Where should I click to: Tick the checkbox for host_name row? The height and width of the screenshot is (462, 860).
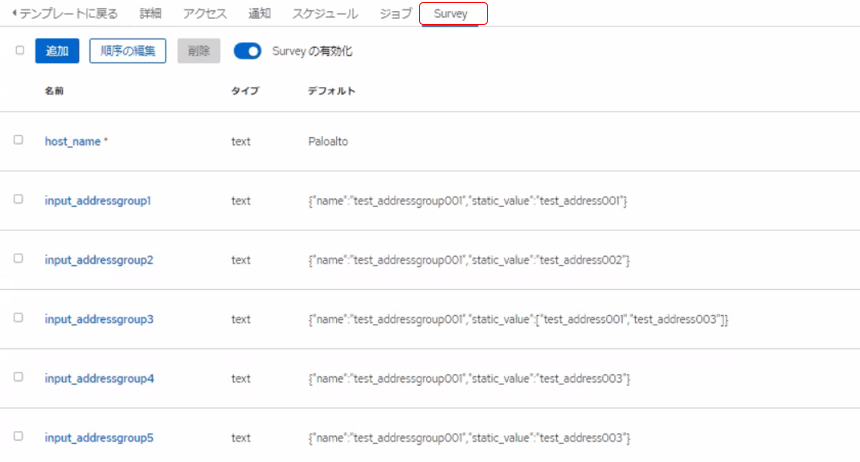[18, 140]
